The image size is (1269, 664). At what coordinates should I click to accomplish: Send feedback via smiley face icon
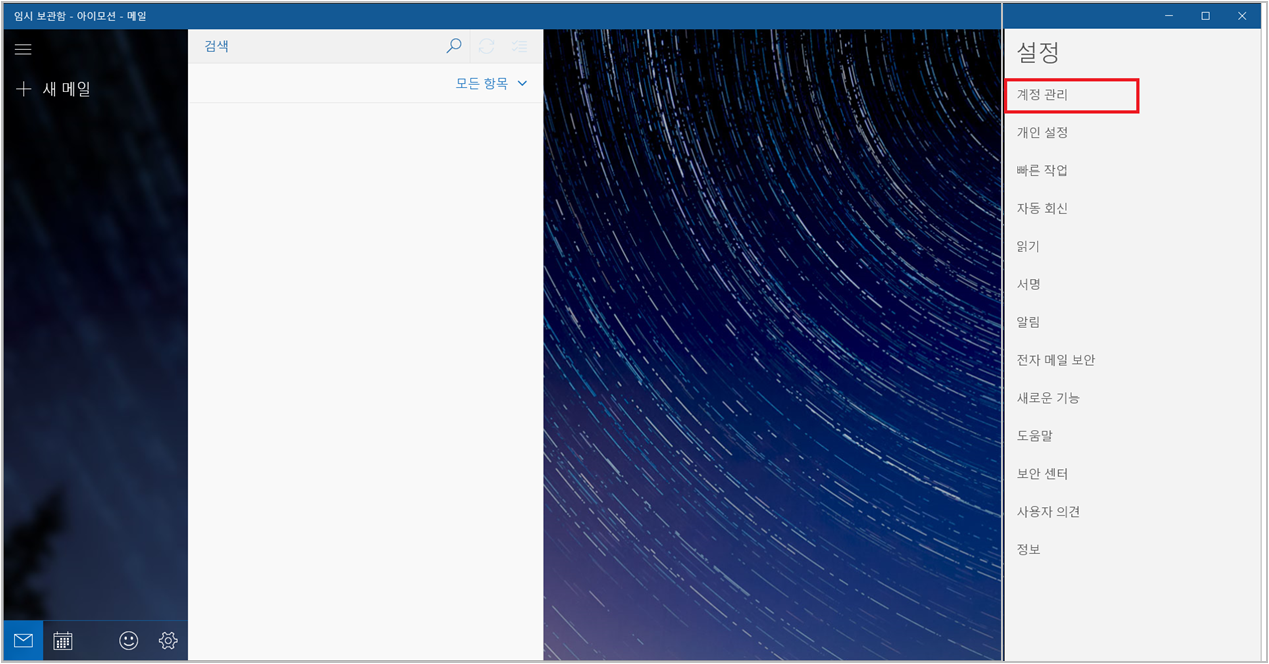tap(128, 641)
